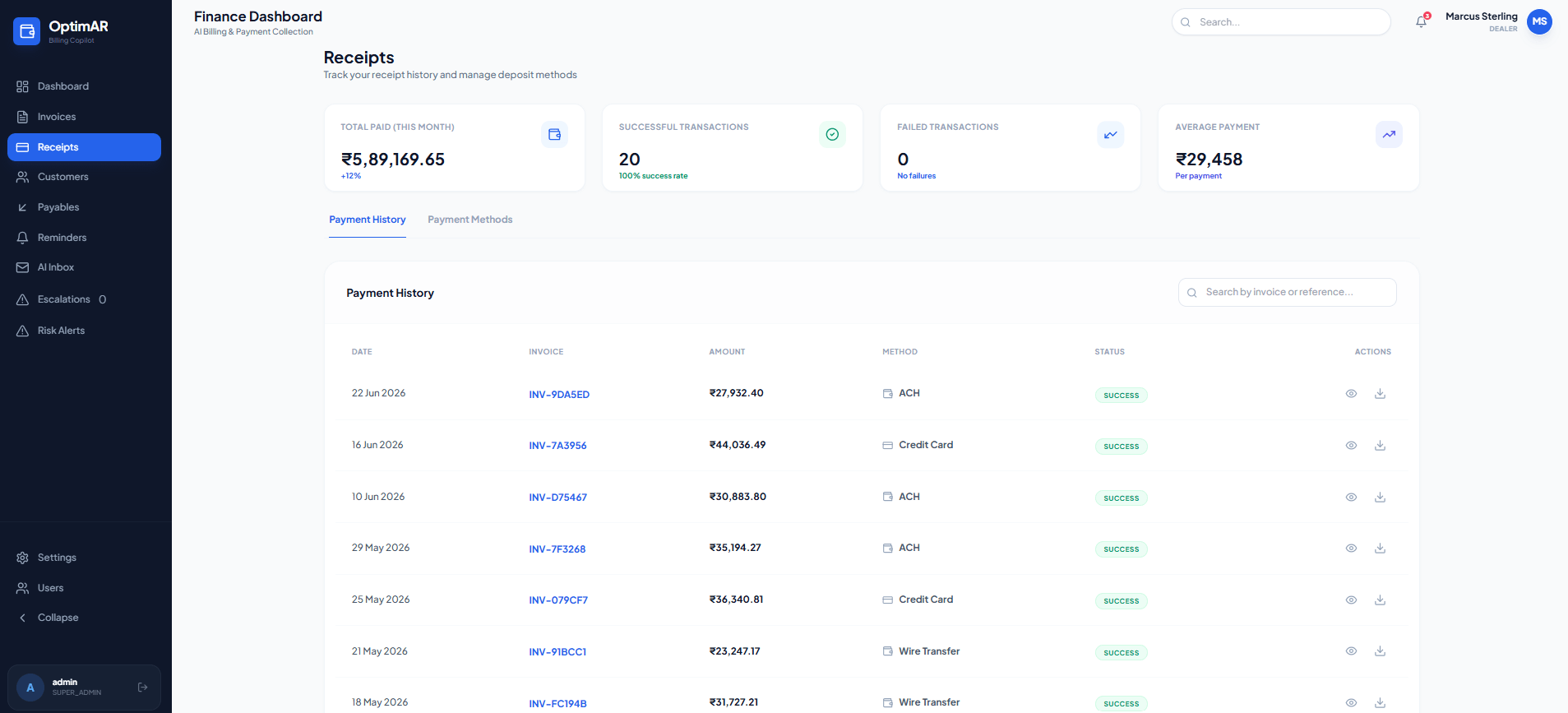Open Payables in the sidebar
The image size is (1568, 713).
point(84,207)
